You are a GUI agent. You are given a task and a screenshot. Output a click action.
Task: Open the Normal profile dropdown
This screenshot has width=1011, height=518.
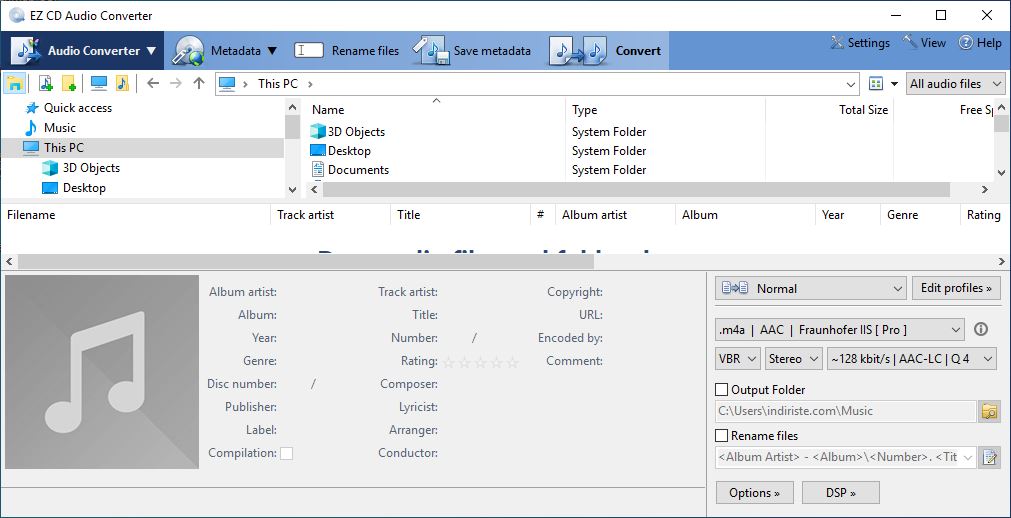click(x=810, y=288)
